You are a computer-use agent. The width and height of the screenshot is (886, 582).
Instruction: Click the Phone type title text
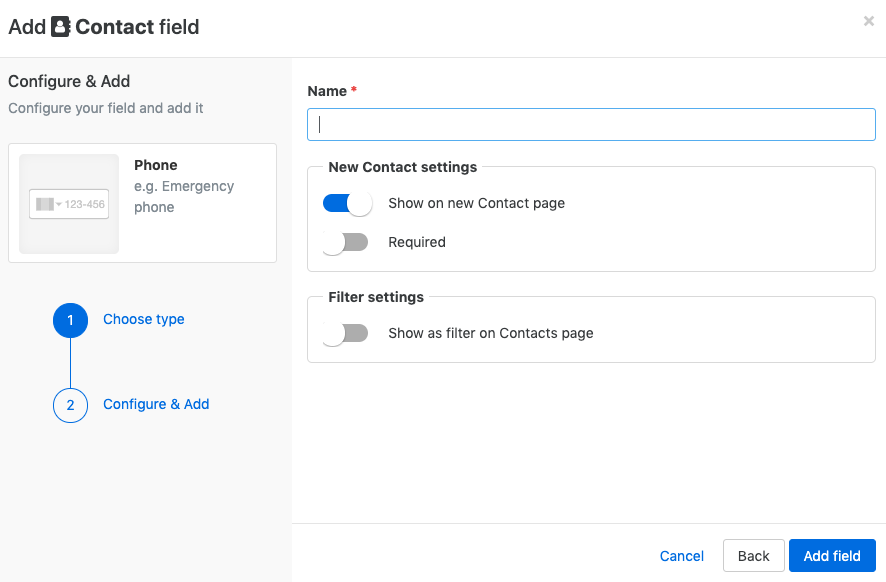tap(155, 165)
